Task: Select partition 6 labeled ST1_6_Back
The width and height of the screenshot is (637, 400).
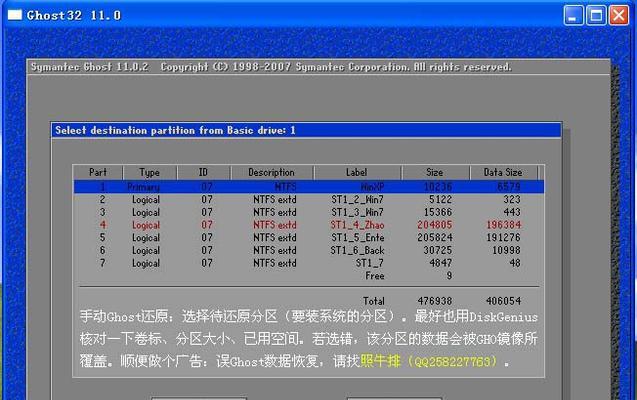Action: [x=309, y=250]
